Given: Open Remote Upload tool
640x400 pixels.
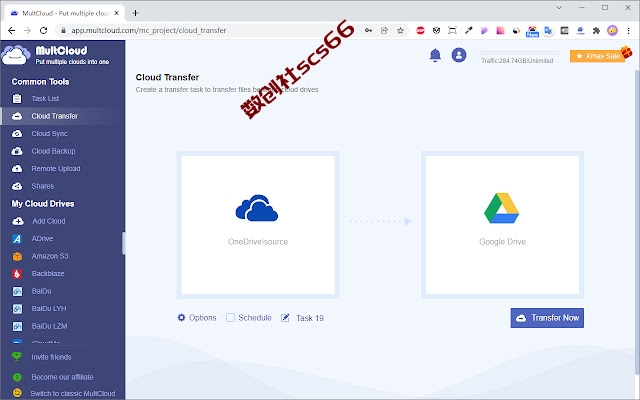Looking at the screenshot, I should (x=56, y=169).
